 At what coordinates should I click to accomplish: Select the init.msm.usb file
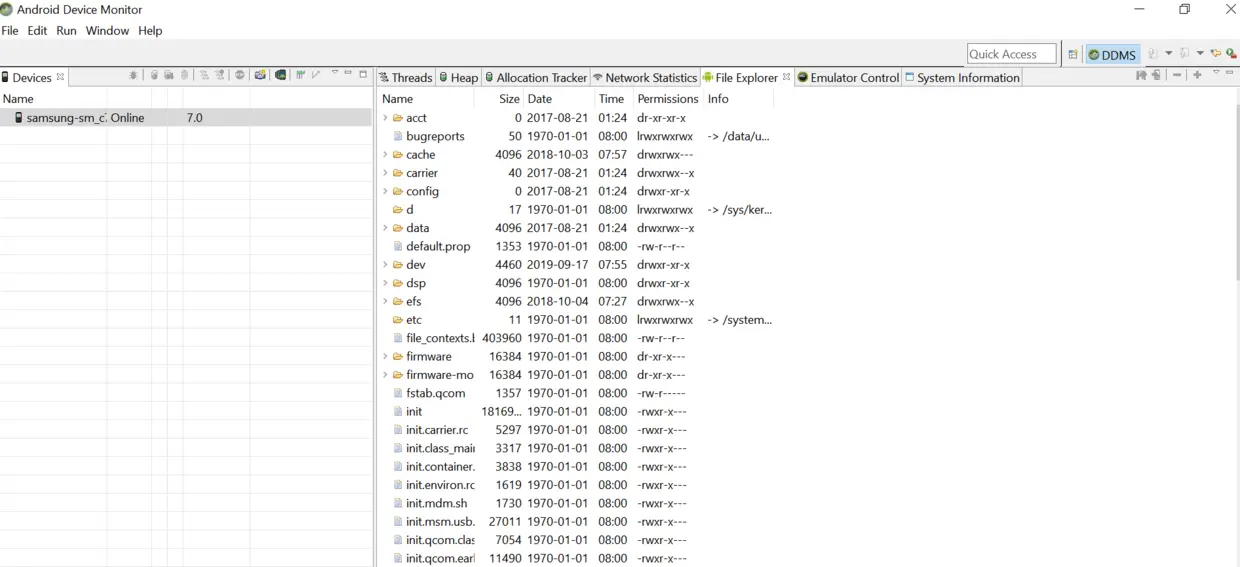(440, 522)
